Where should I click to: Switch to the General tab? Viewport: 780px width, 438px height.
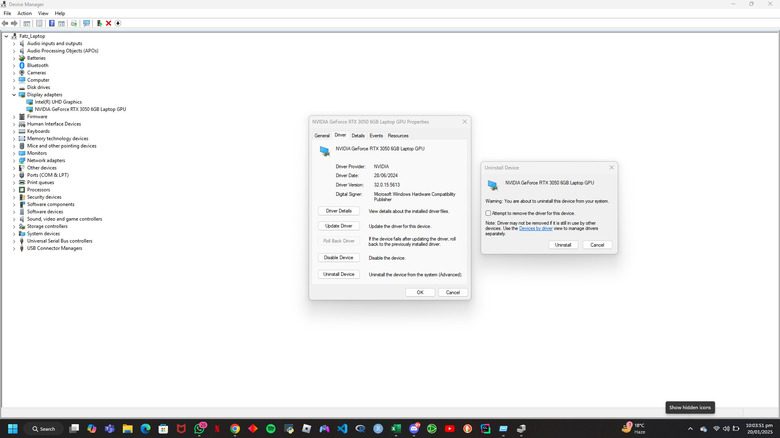(x=322, y=135)
